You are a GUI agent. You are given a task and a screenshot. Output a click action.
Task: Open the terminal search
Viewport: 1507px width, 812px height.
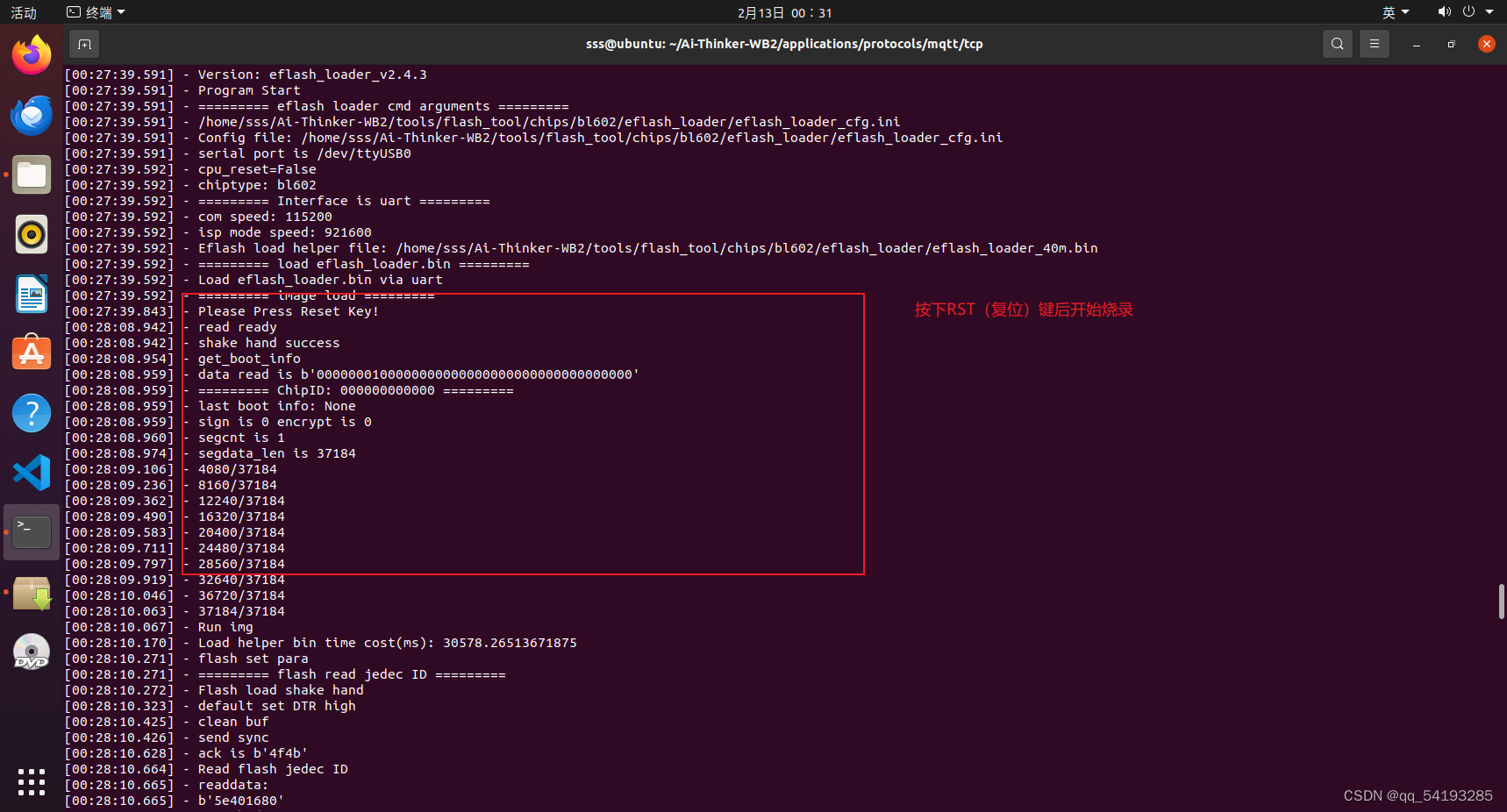1337,43
